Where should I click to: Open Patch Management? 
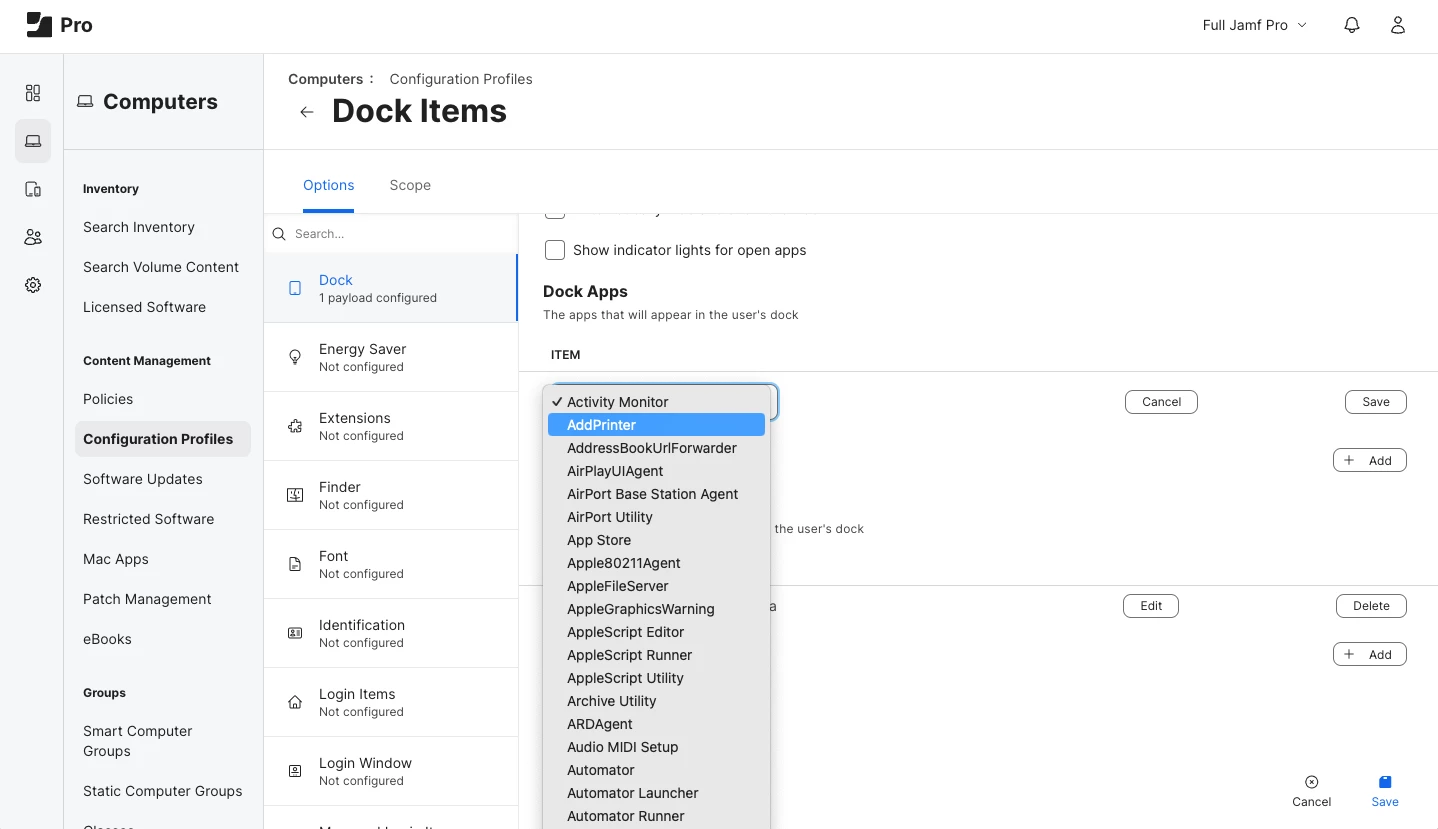[x=147, y=599]
